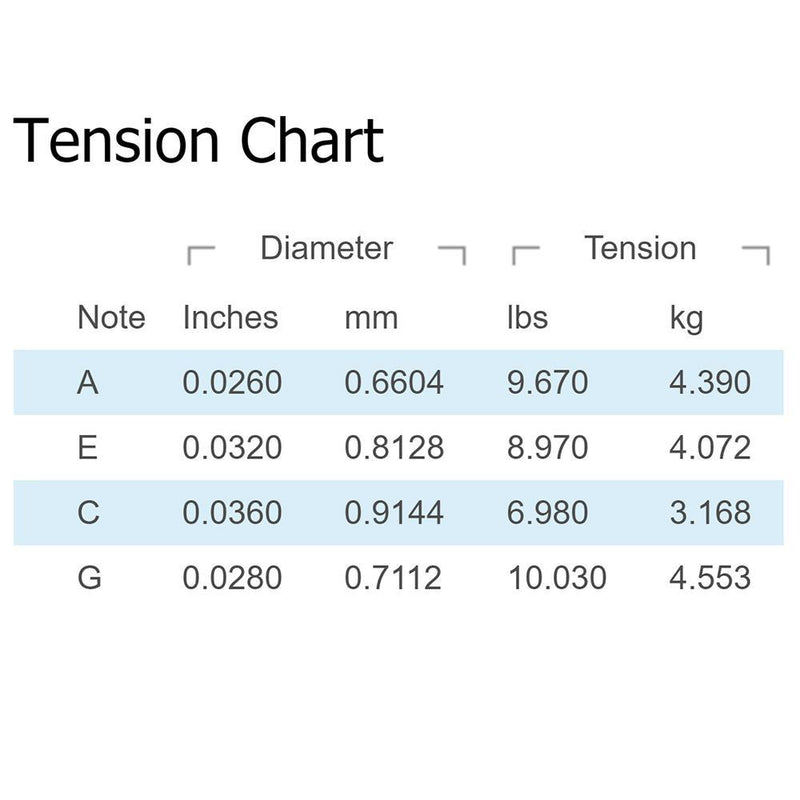Screen dimensions: 800x800
Task: Click the 4.553 kg value
Action: pos(710,578)
